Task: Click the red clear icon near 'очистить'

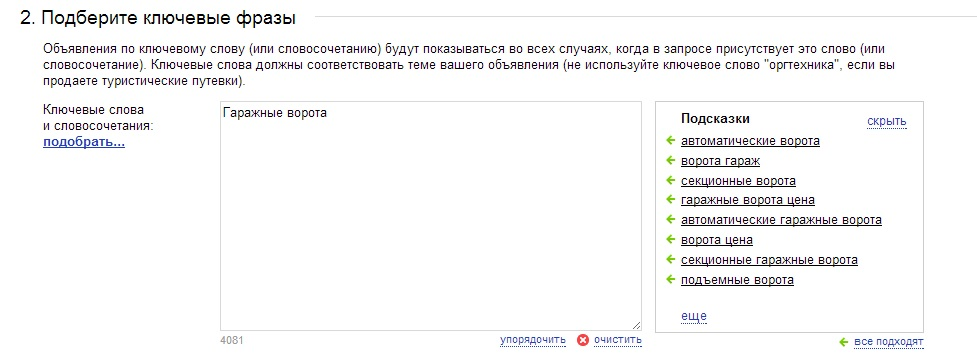Action: pos(583,340)
